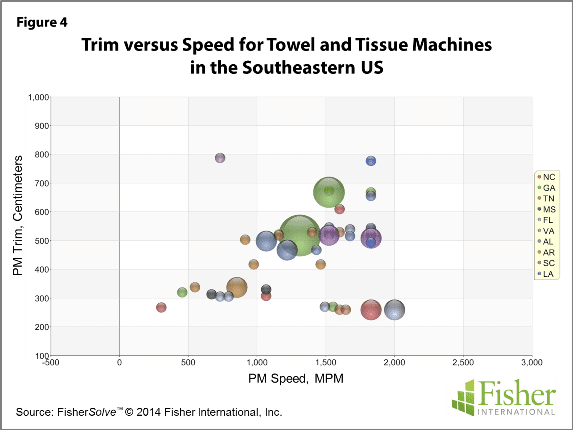The width and height of the screenshot is (573, 430).
Task: Click the red bubble near 300 MPM
Action: (161, 308)
